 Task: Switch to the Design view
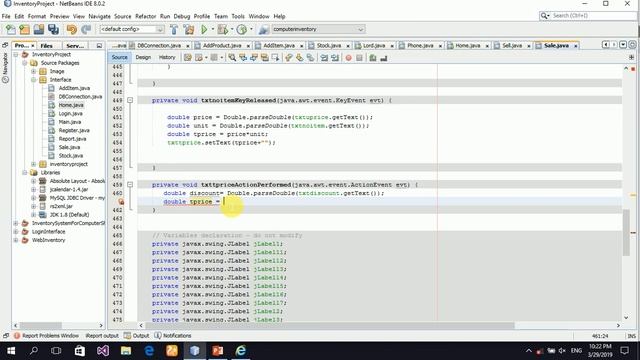point(143,58)
